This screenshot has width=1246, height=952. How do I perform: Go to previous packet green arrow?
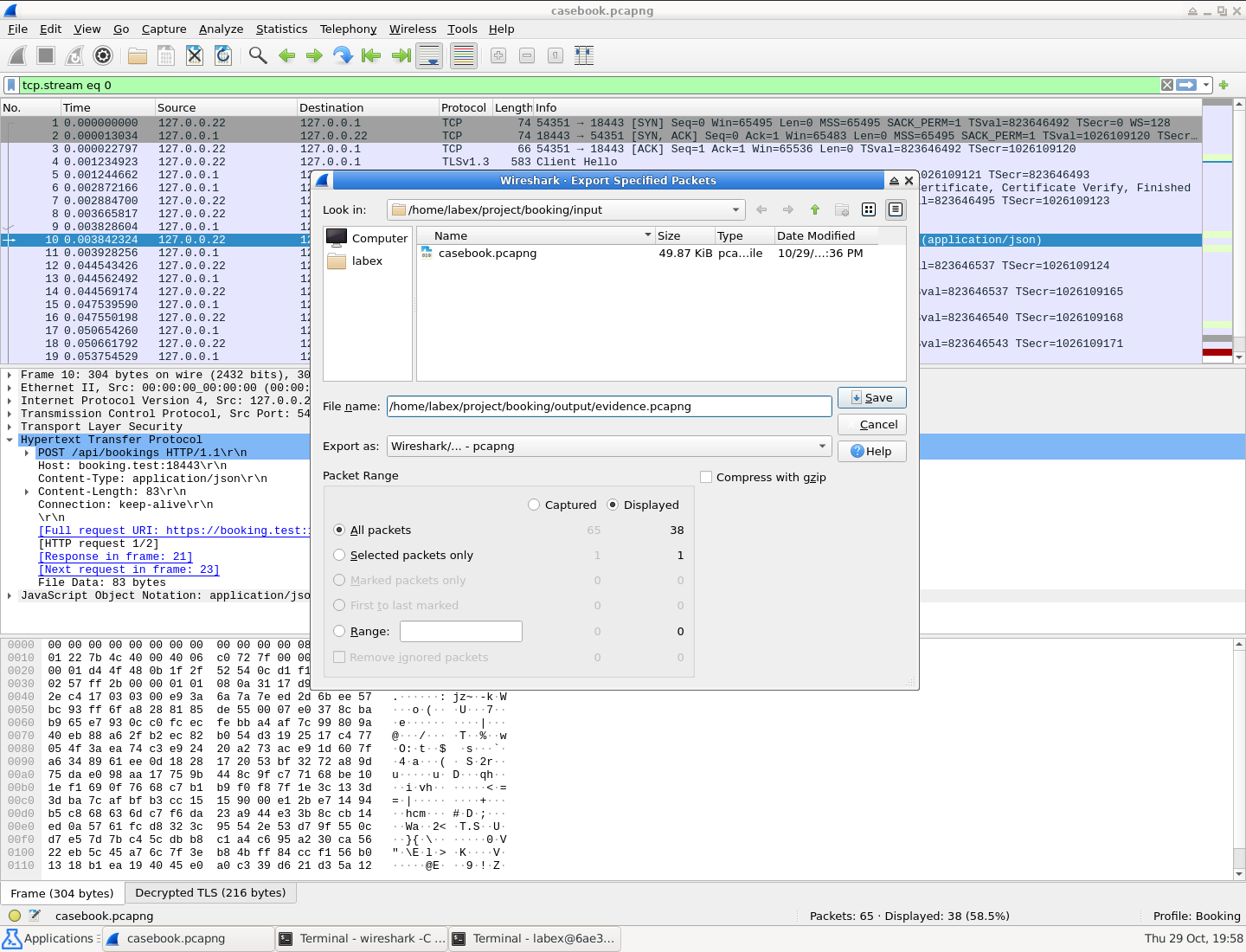[x=286, y=56]
